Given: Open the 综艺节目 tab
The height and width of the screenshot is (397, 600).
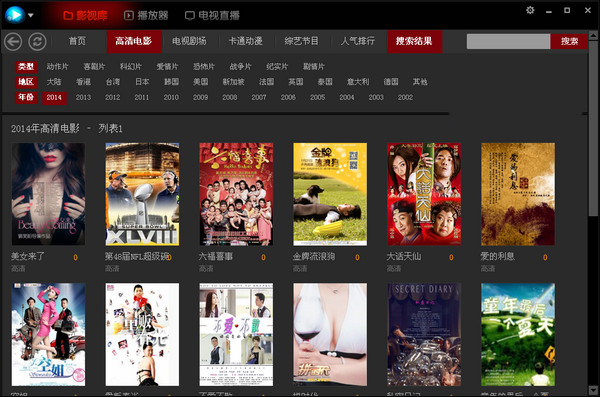Looking at the screenshot, I should (301, 41).
